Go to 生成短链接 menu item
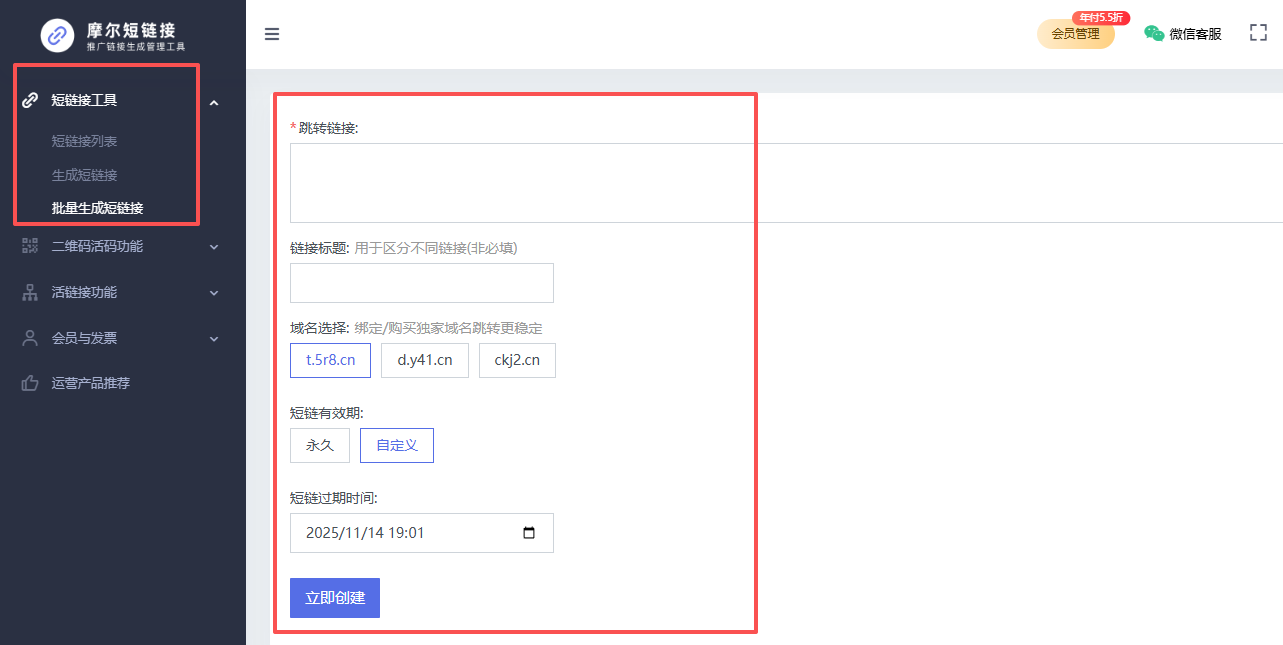 point(85,175)
